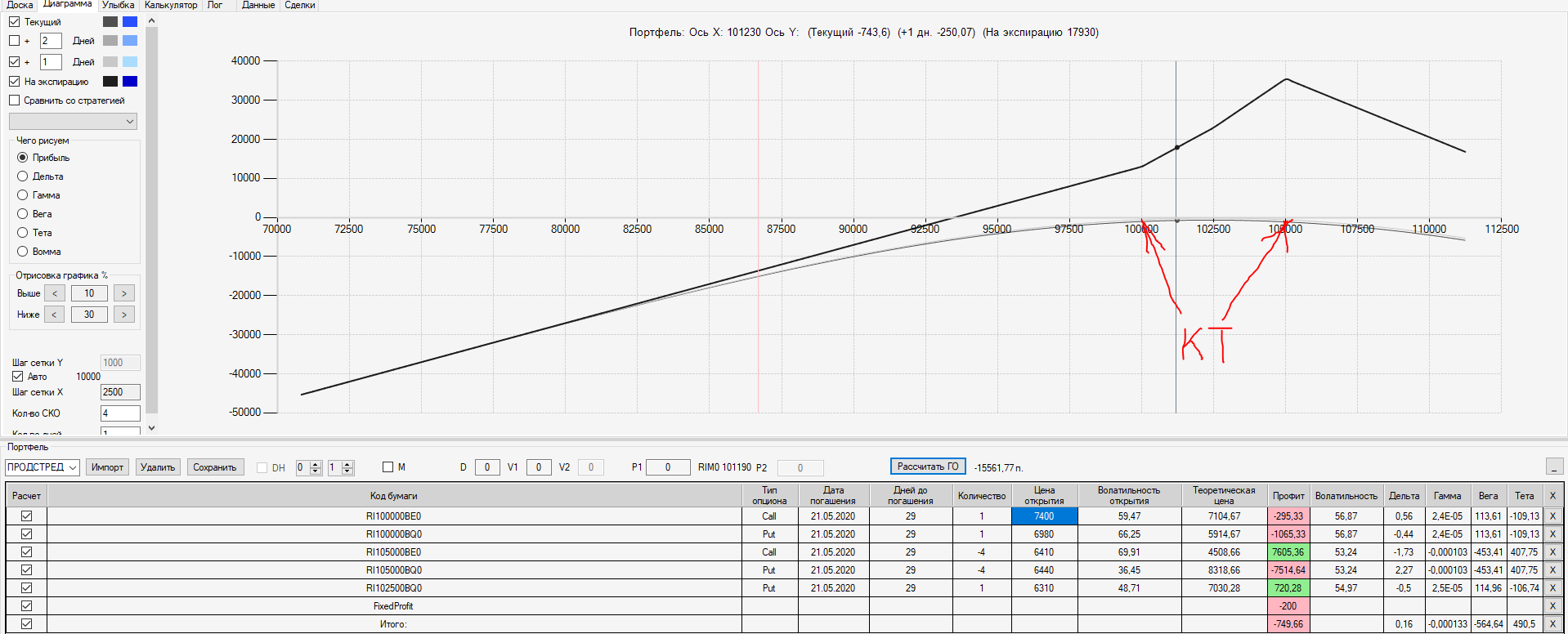Remove the RI105000BE0 Call row via X
Screen dimensions: 1568x634
tap(1552, 552)
